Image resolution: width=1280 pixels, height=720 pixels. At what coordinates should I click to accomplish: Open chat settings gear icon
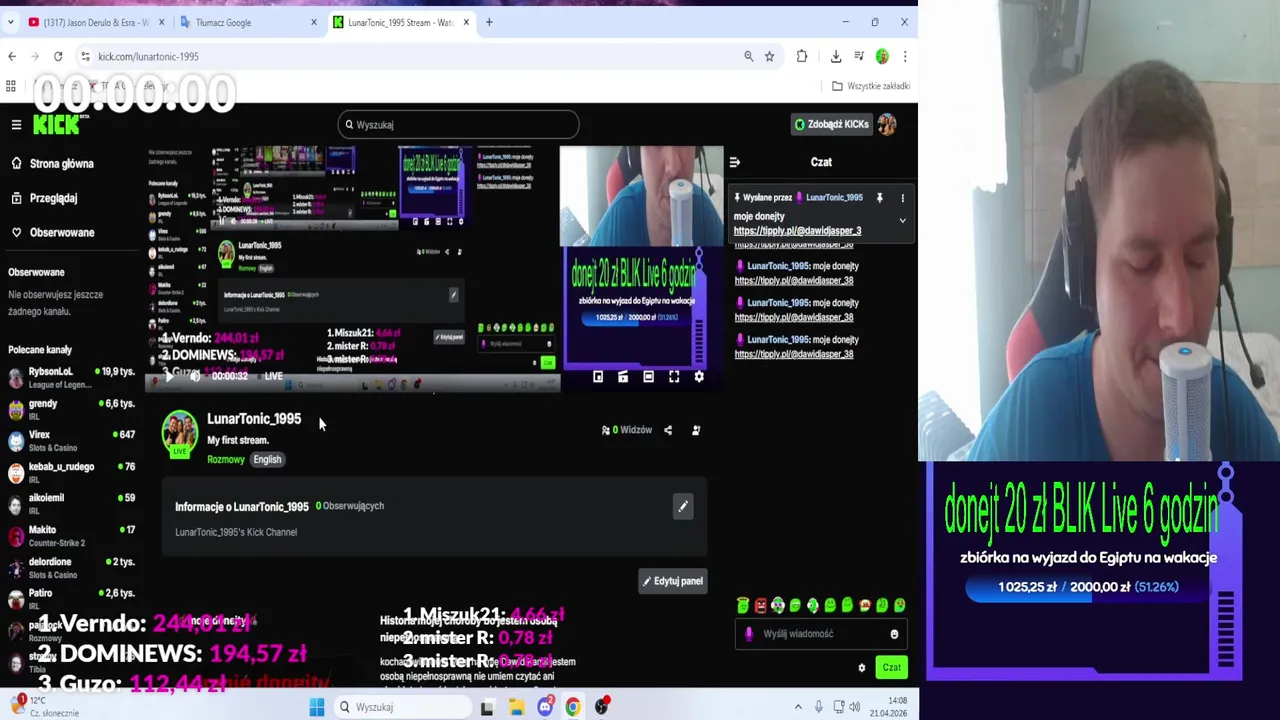pyautogui.click(x=861, y=668)
